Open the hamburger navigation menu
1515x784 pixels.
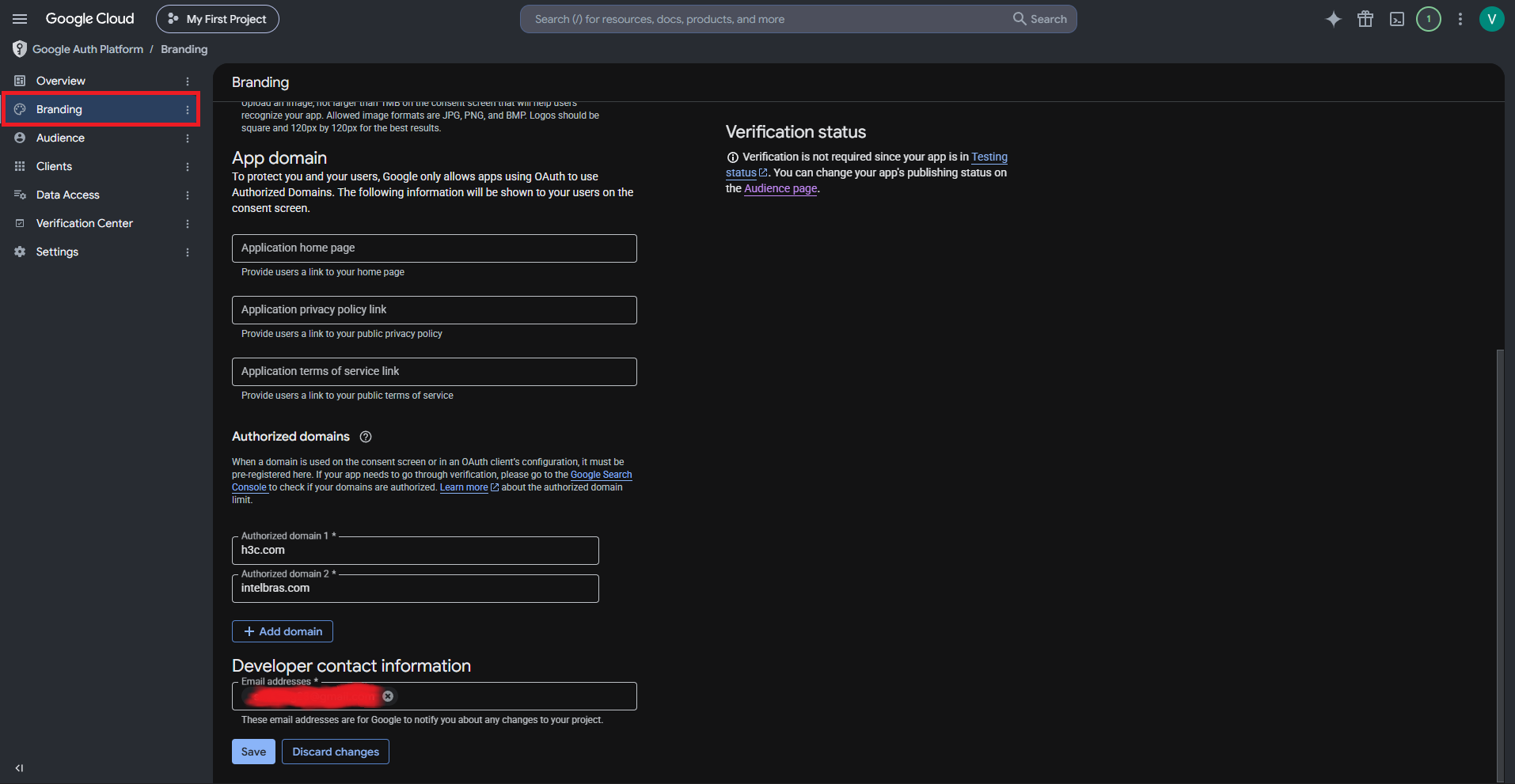click(x=20, y=19)
